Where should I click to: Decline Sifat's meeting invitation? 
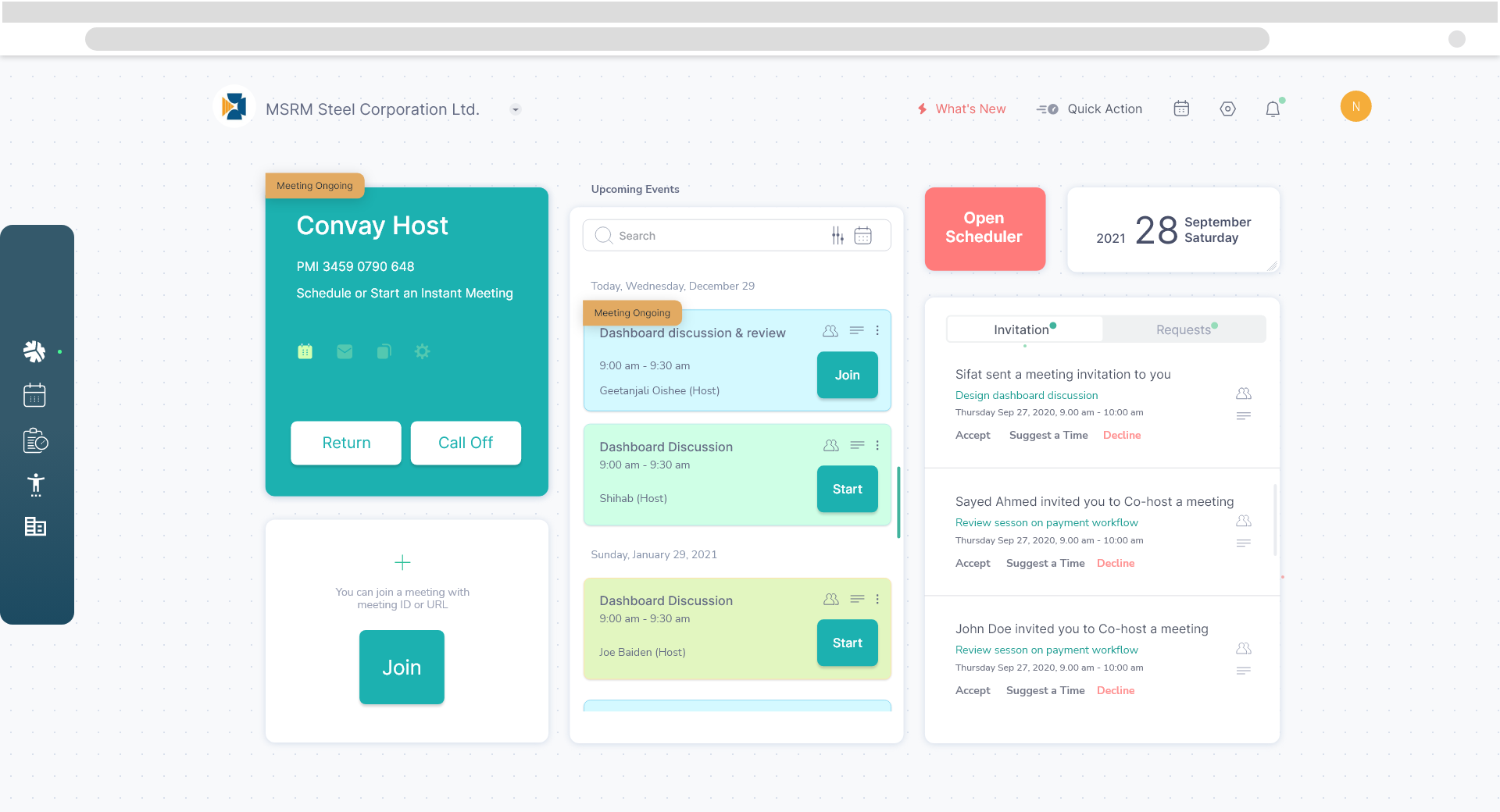point(1121,436)
